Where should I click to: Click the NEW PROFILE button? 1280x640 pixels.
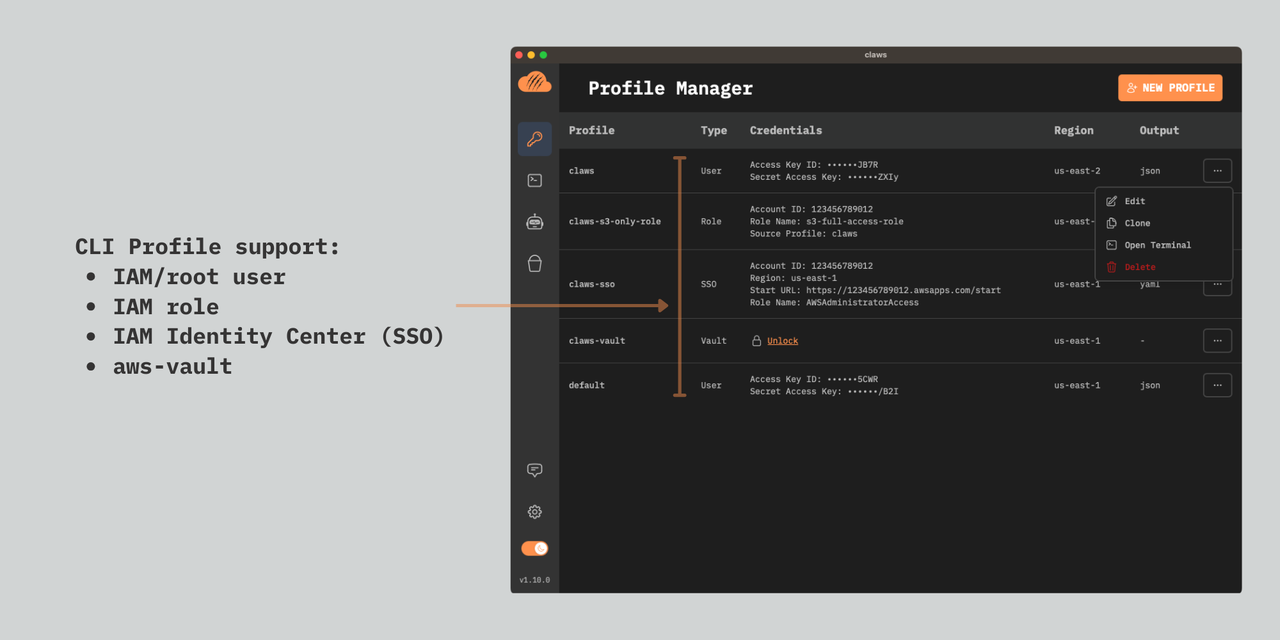pyautogui.click(x=1170, y=88)
